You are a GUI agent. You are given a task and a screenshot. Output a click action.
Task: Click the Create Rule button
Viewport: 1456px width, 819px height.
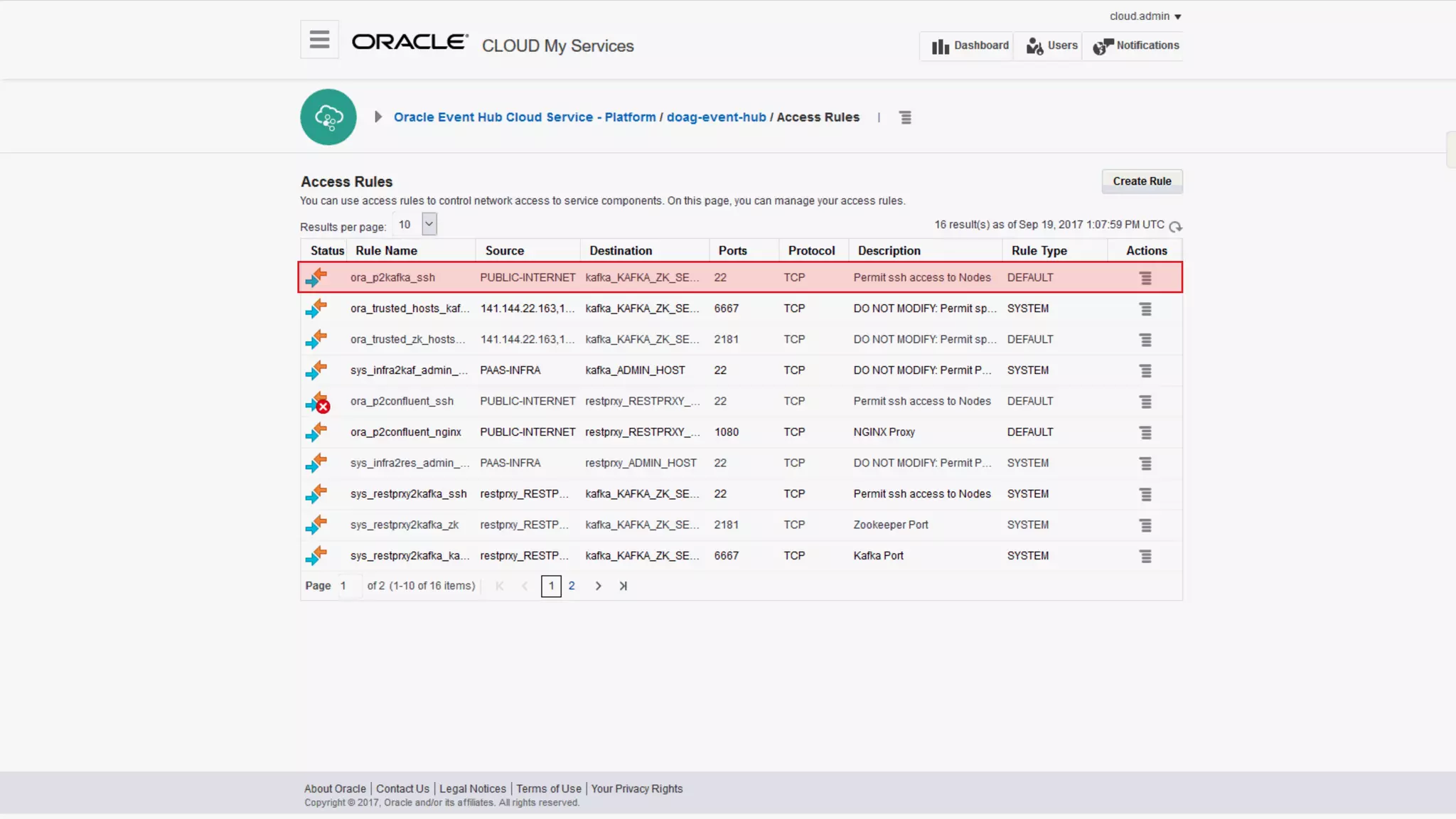click(1142, 181)
